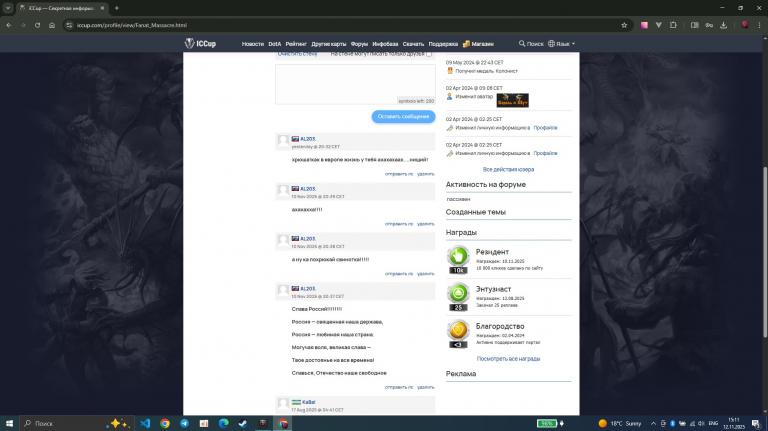
Task: Open the tab search dropdown arrow
Action: click(8, 8)
